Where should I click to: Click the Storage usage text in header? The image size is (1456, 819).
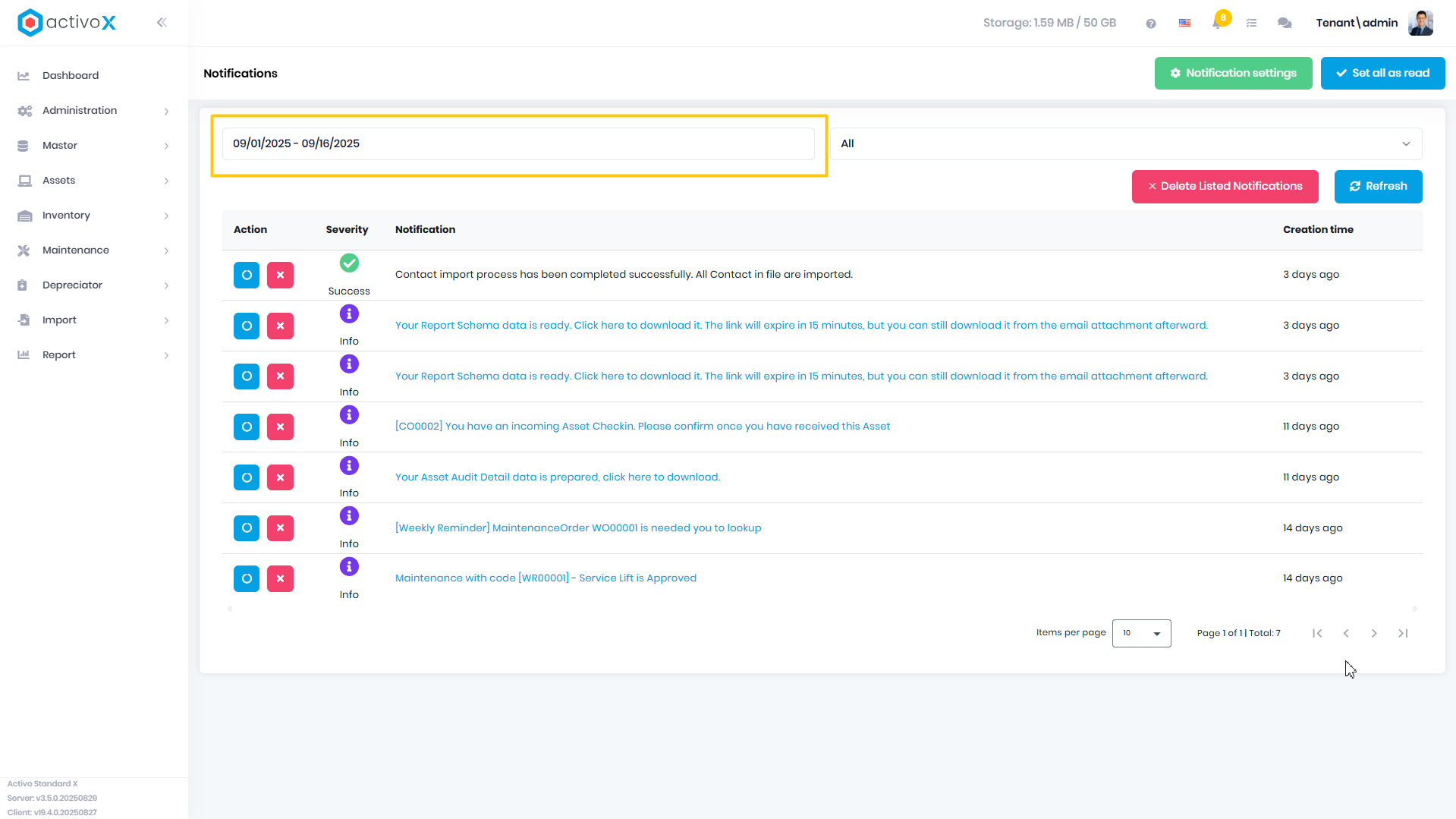(x=1049, y=23)
